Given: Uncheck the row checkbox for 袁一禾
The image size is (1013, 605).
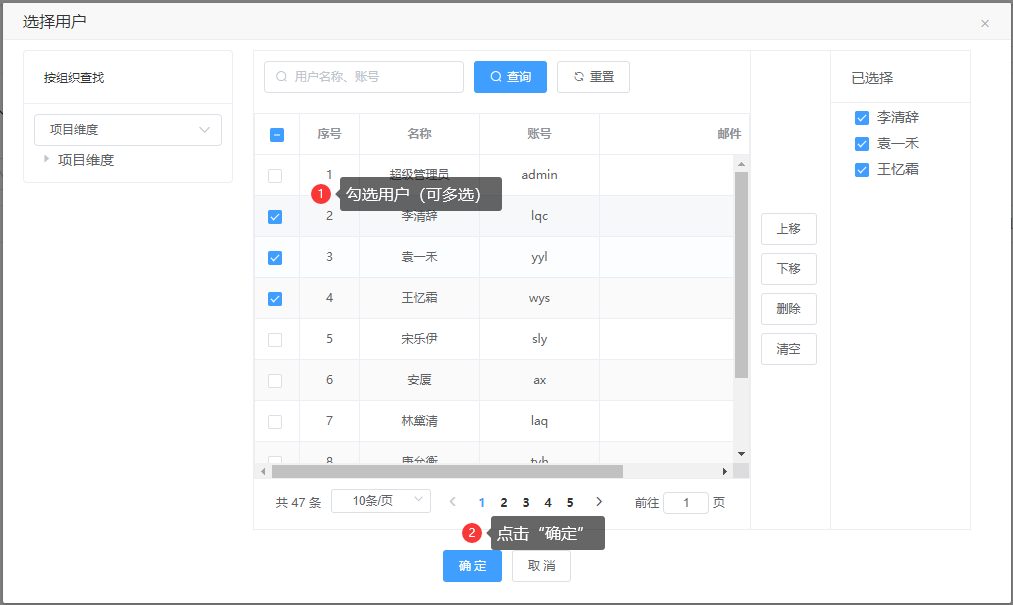Looking at the screenshot, I should (x=275, y=257).
